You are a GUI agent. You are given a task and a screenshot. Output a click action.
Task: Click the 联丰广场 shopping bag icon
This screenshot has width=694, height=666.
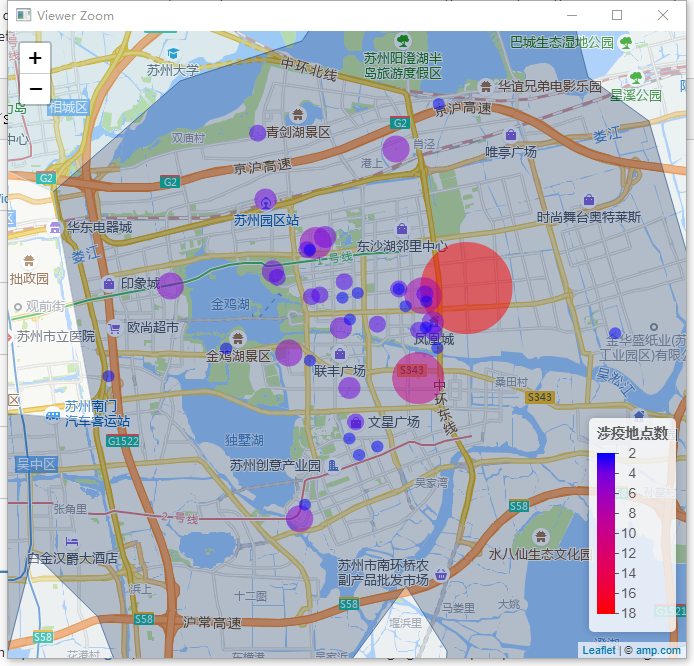tap(340, 354)
